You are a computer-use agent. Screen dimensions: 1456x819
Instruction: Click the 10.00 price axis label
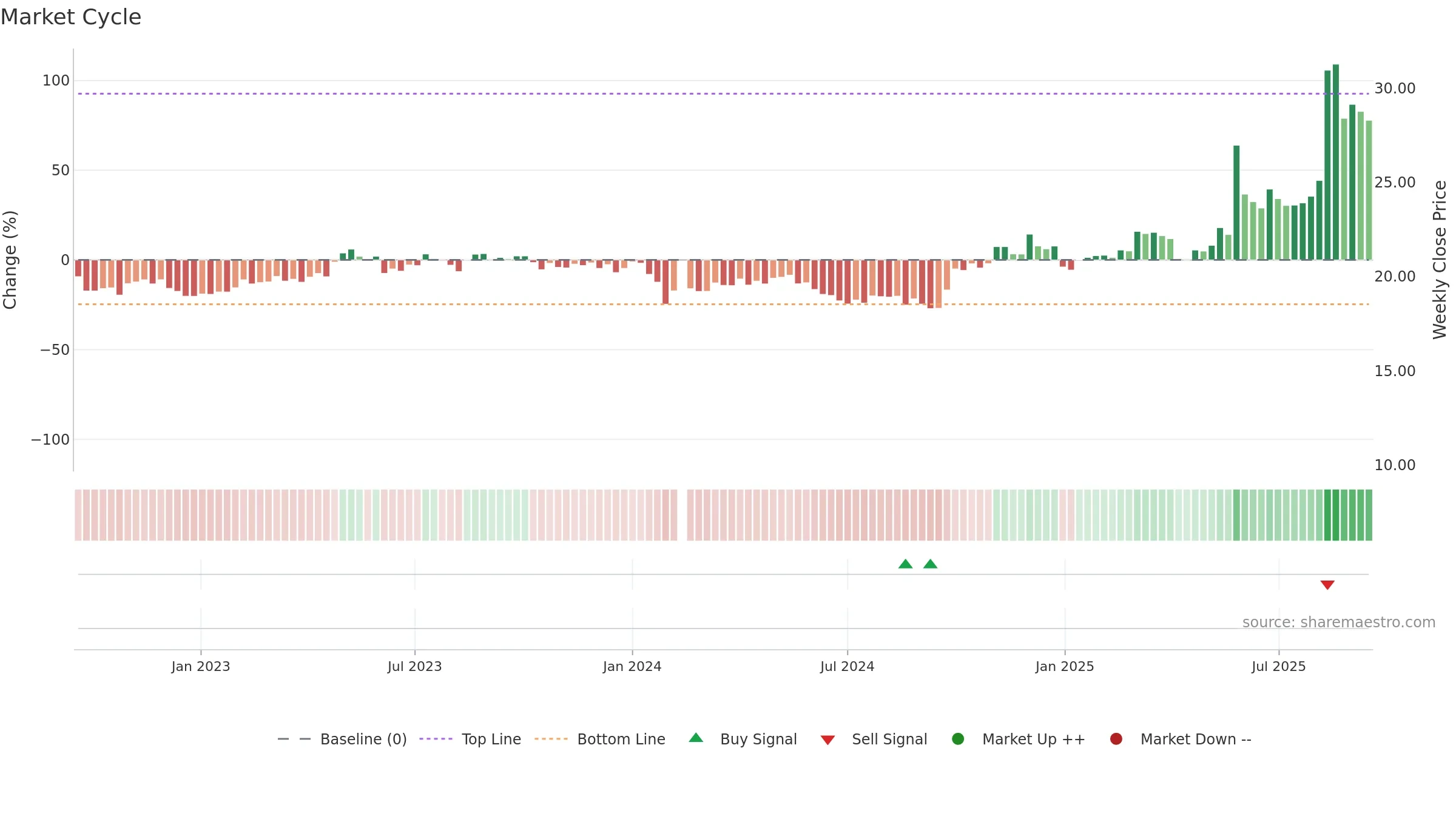coord(1395,465)
